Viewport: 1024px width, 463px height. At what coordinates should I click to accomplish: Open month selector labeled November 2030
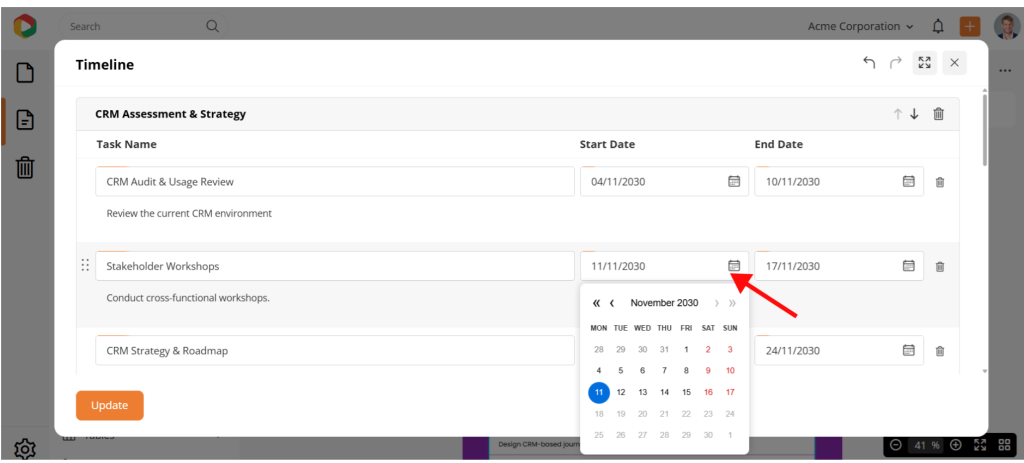[664, 303]
